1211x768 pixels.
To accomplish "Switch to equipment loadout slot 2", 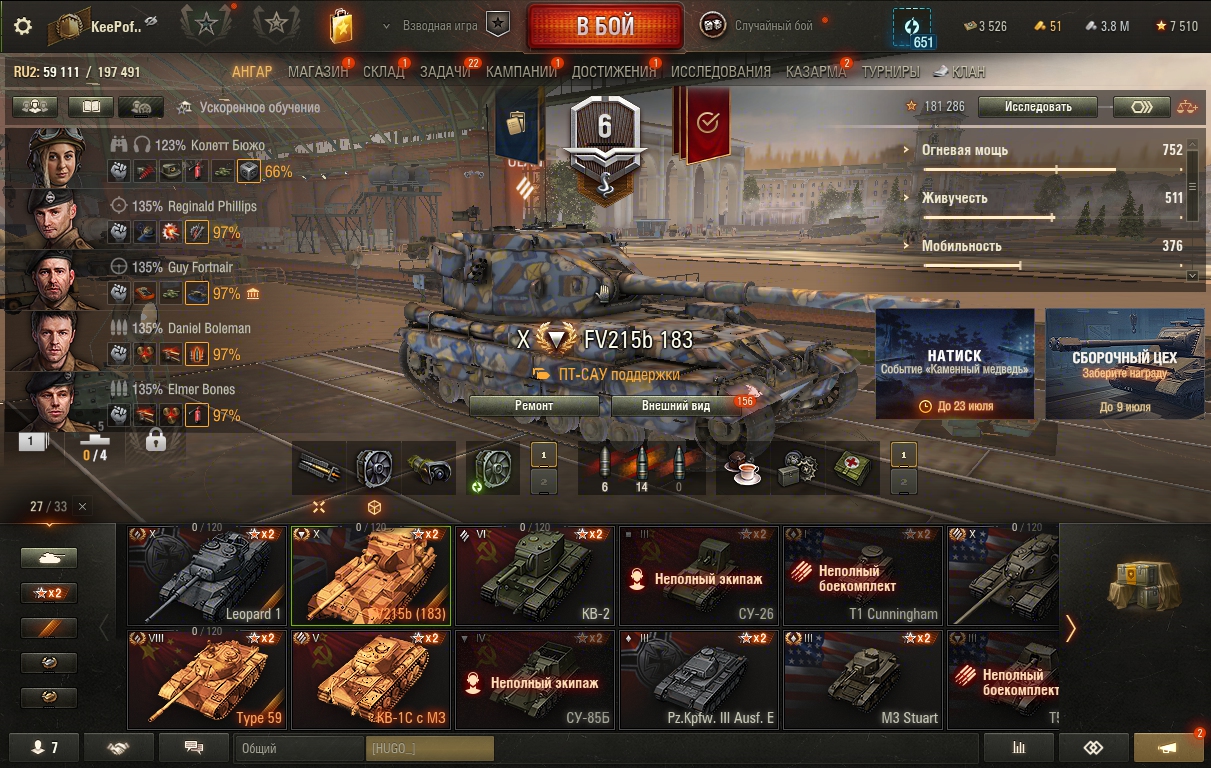I will [543, 482].
